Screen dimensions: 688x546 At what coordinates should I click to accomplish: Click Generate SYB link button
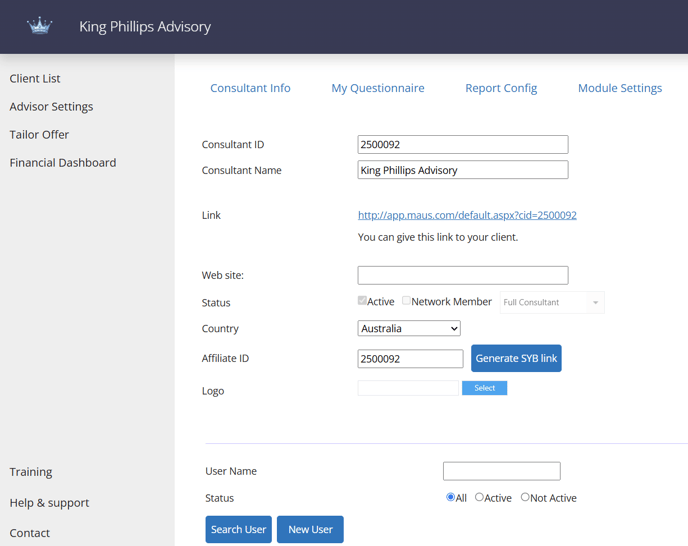pos(516,358)
